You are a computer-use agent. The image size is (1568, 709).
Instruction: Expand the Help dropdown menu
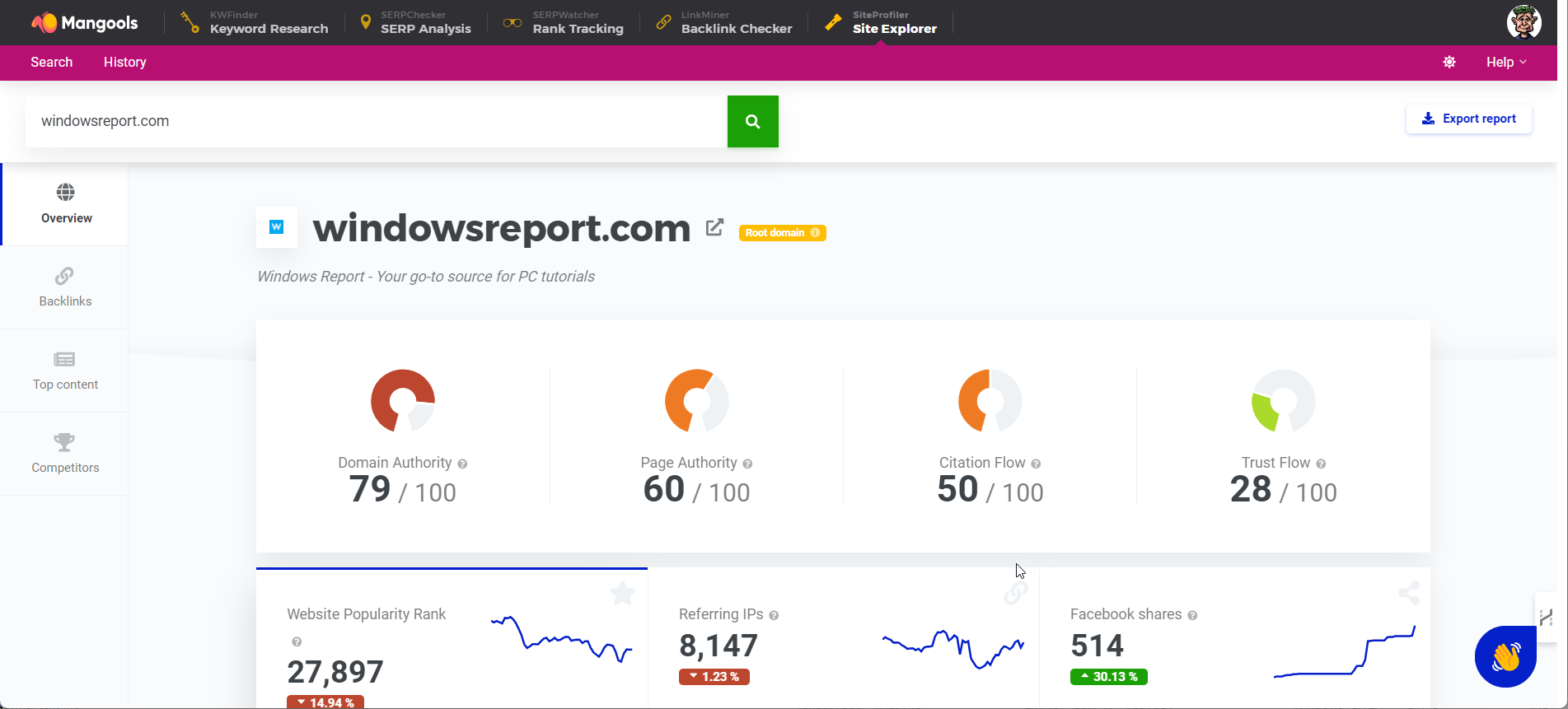tap(1506, 63)
